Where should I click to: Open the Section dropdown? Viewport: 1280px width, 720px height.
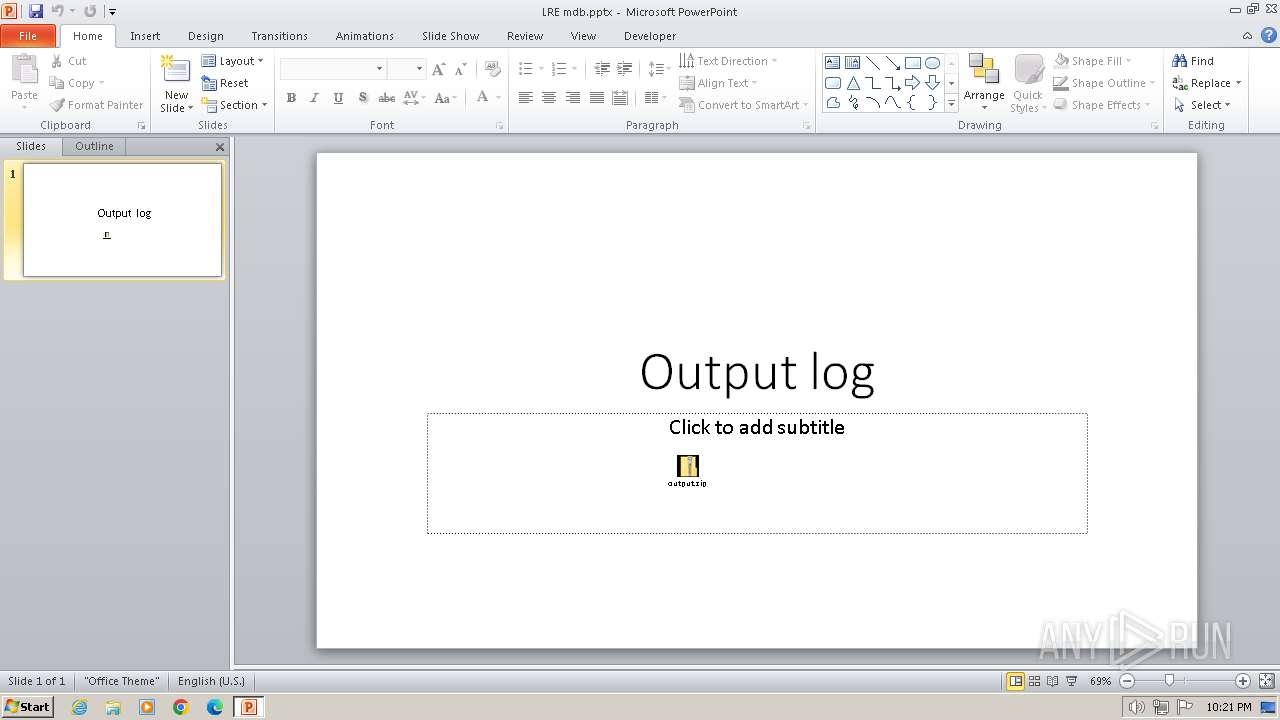[235, 105]
